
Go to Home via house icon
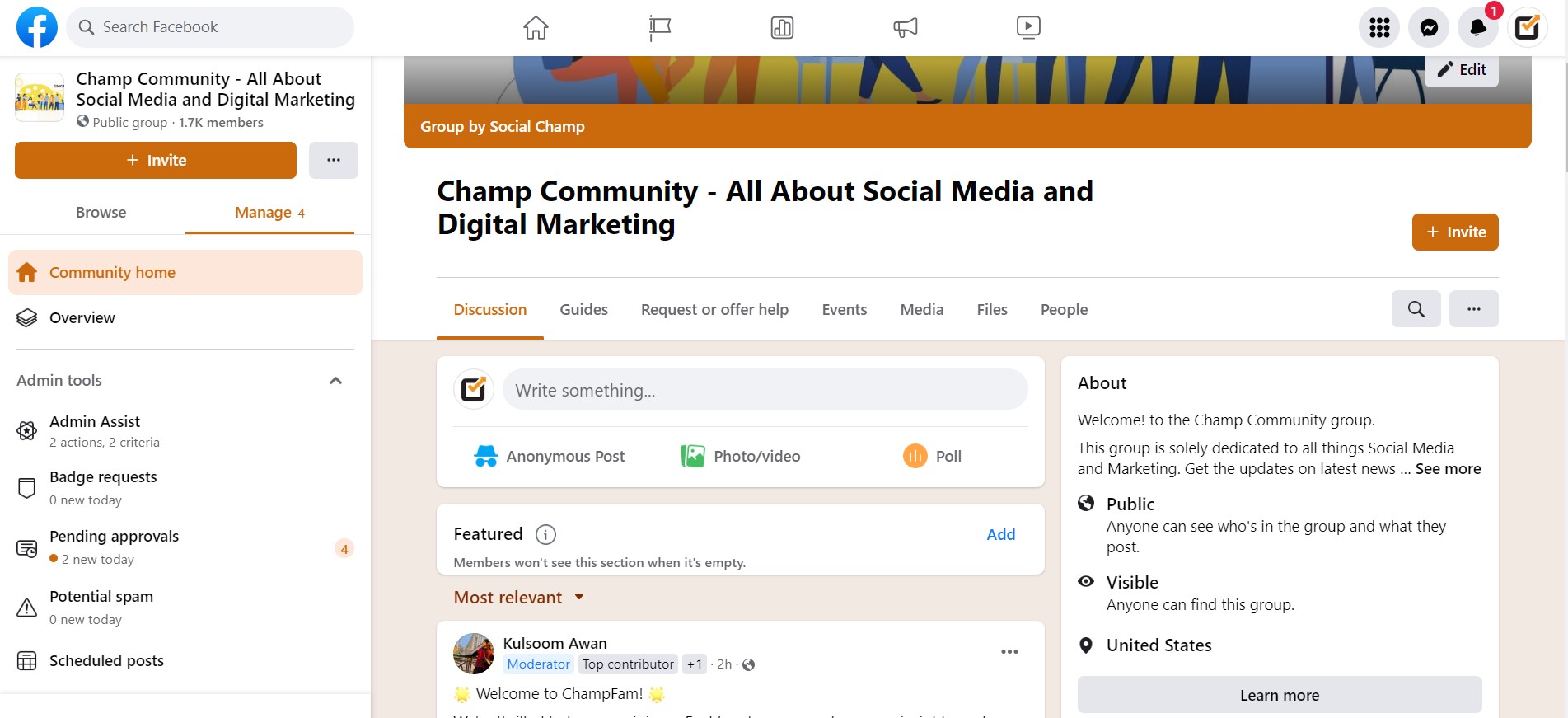536,28
